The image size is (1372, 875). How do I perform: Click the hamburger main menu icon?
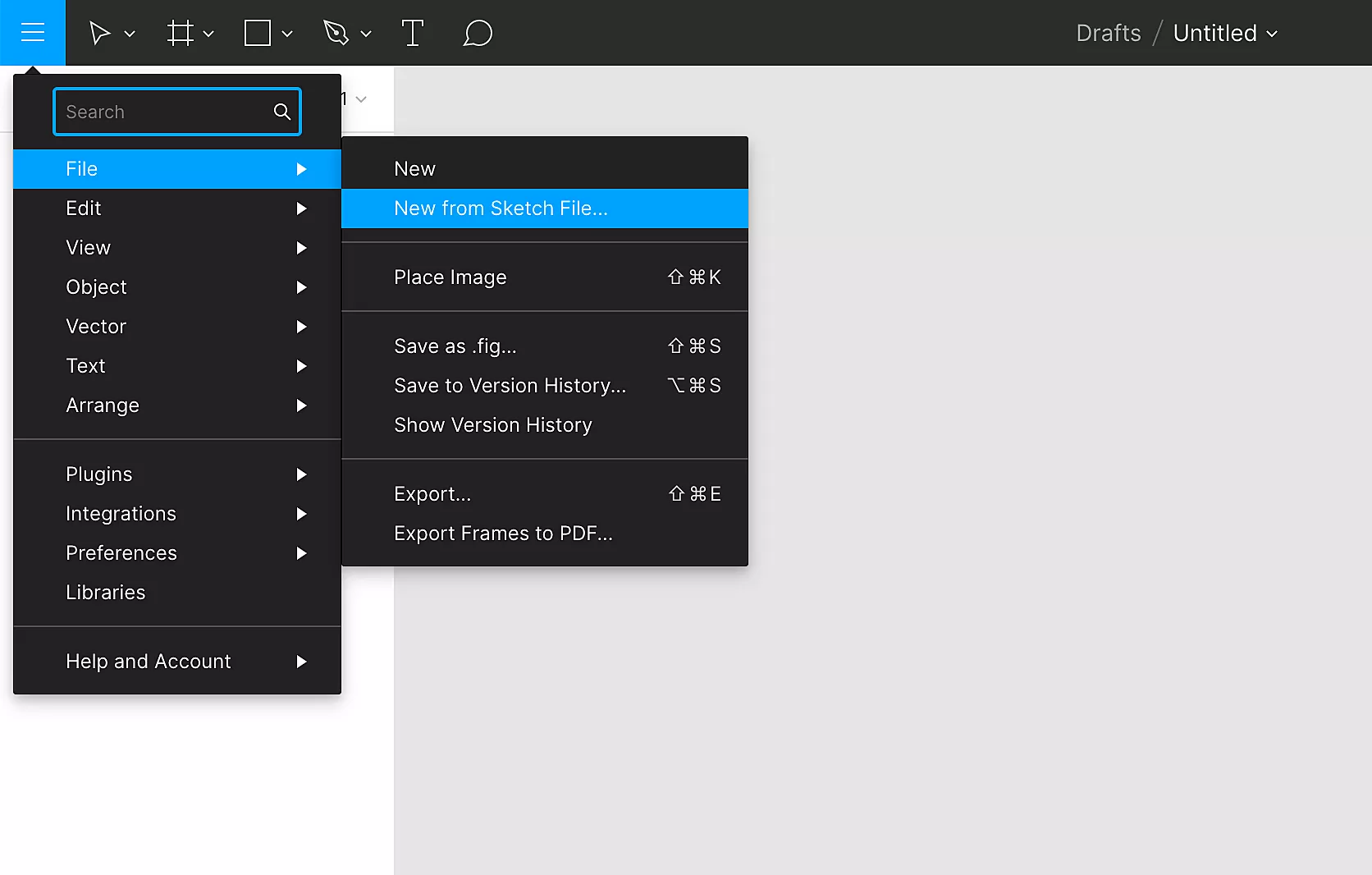(33, 33)
